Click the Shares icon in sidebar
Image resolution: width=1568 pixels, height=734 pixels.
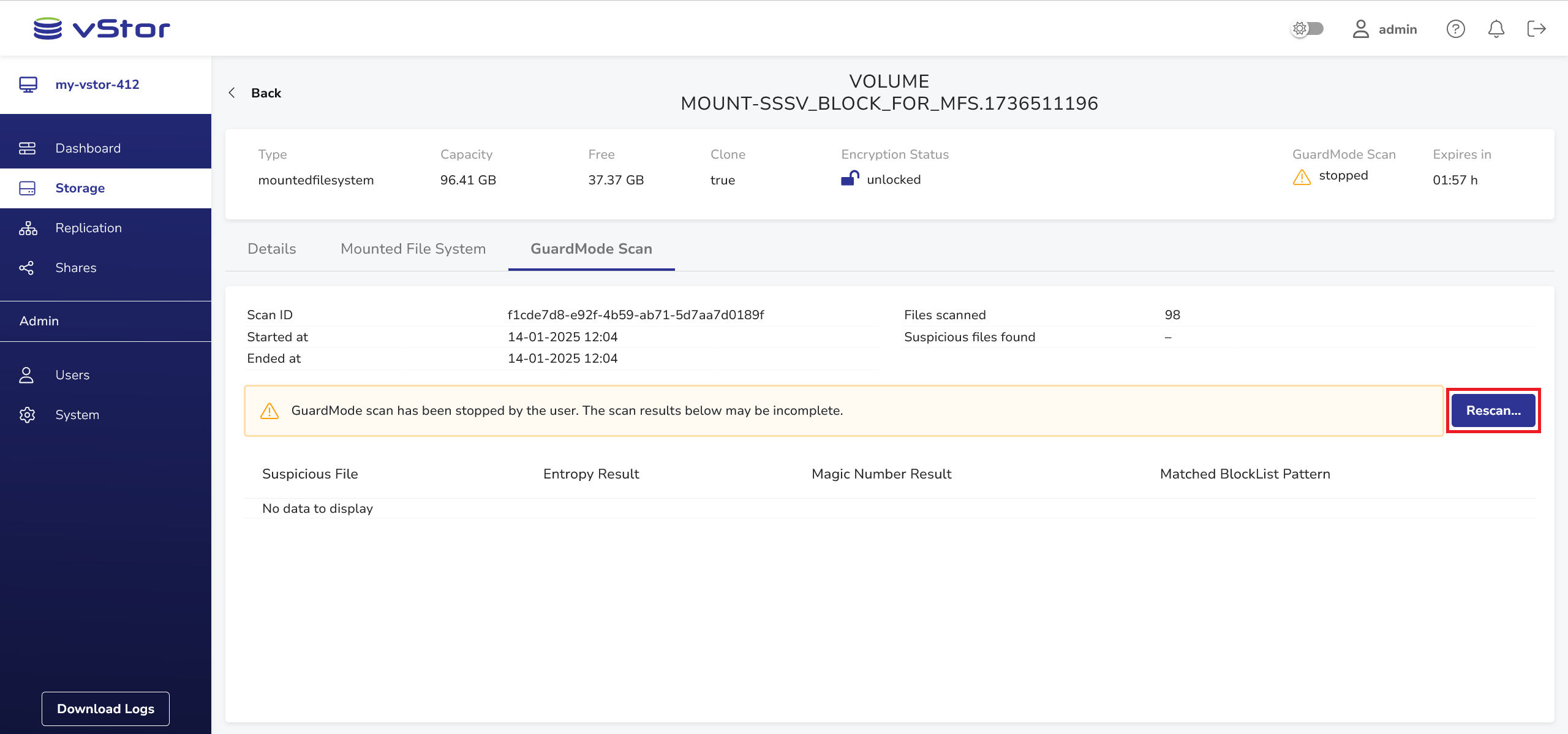point(27,268)
